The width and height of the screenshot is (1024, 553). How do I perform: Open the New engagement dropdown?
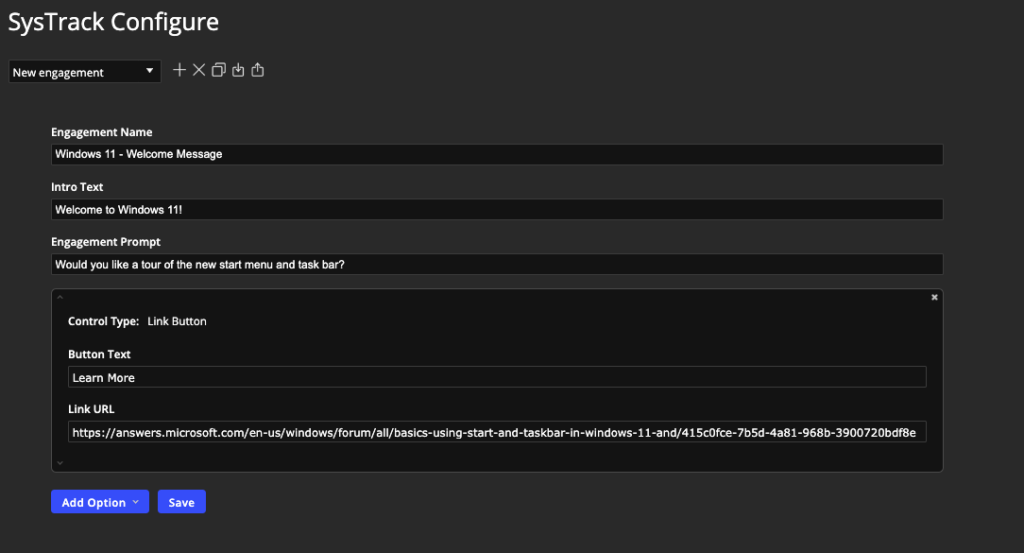(84, 72)
